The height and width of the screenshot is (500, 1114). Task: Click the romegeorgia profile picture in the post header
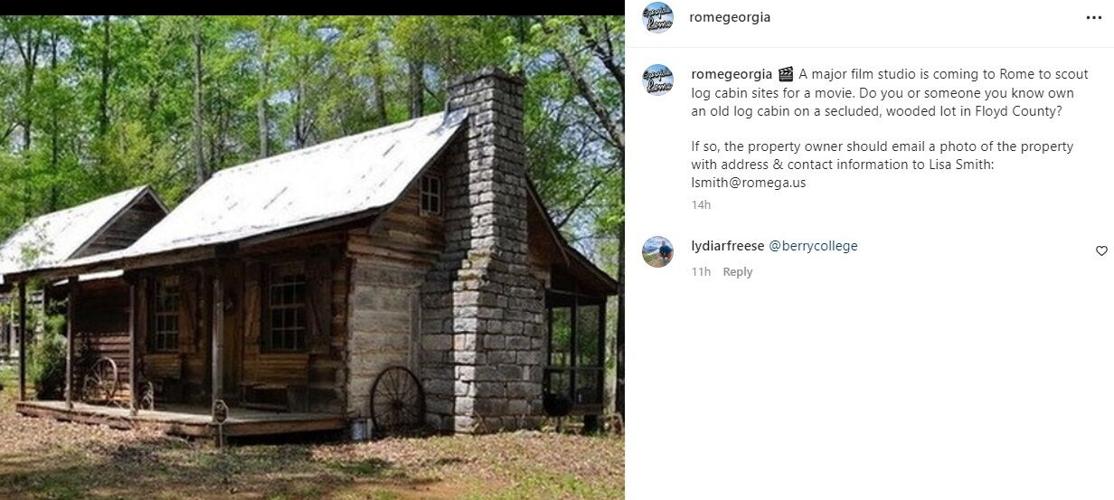point(657,18)
